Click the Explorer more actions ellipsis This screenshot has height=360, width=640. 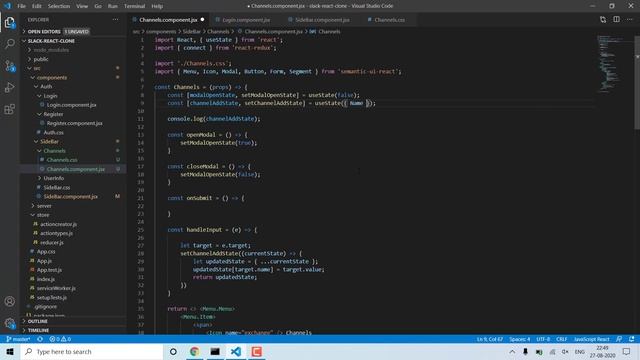tap(116, 20)
